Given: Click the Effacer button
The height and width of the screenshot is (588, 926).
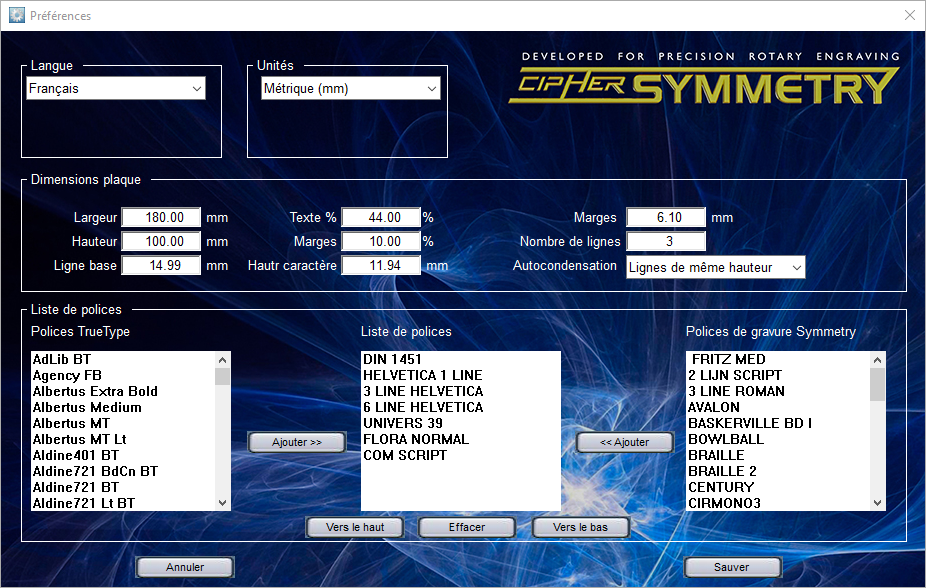Looking at the screenshot, I should (x=466, y=527).
